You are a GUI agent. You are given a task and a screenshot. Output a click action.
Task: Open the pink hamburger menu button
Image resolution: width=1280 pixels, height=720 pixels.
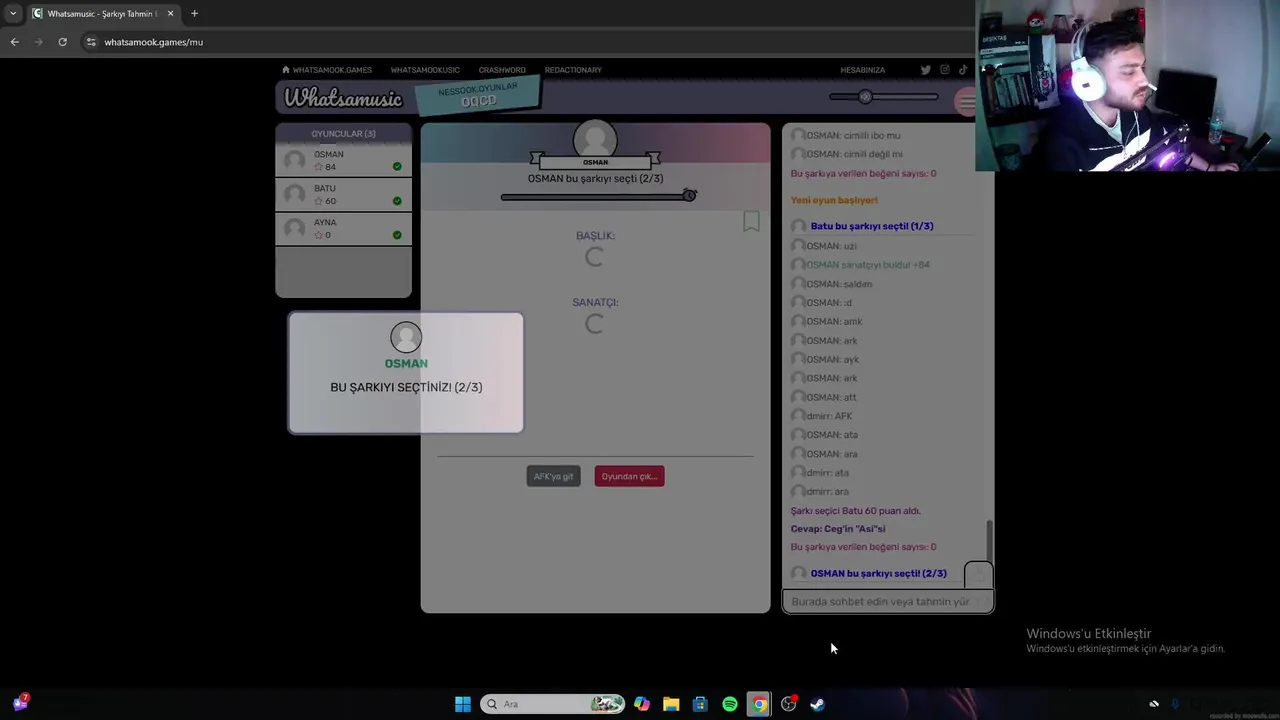click(966, 101)
